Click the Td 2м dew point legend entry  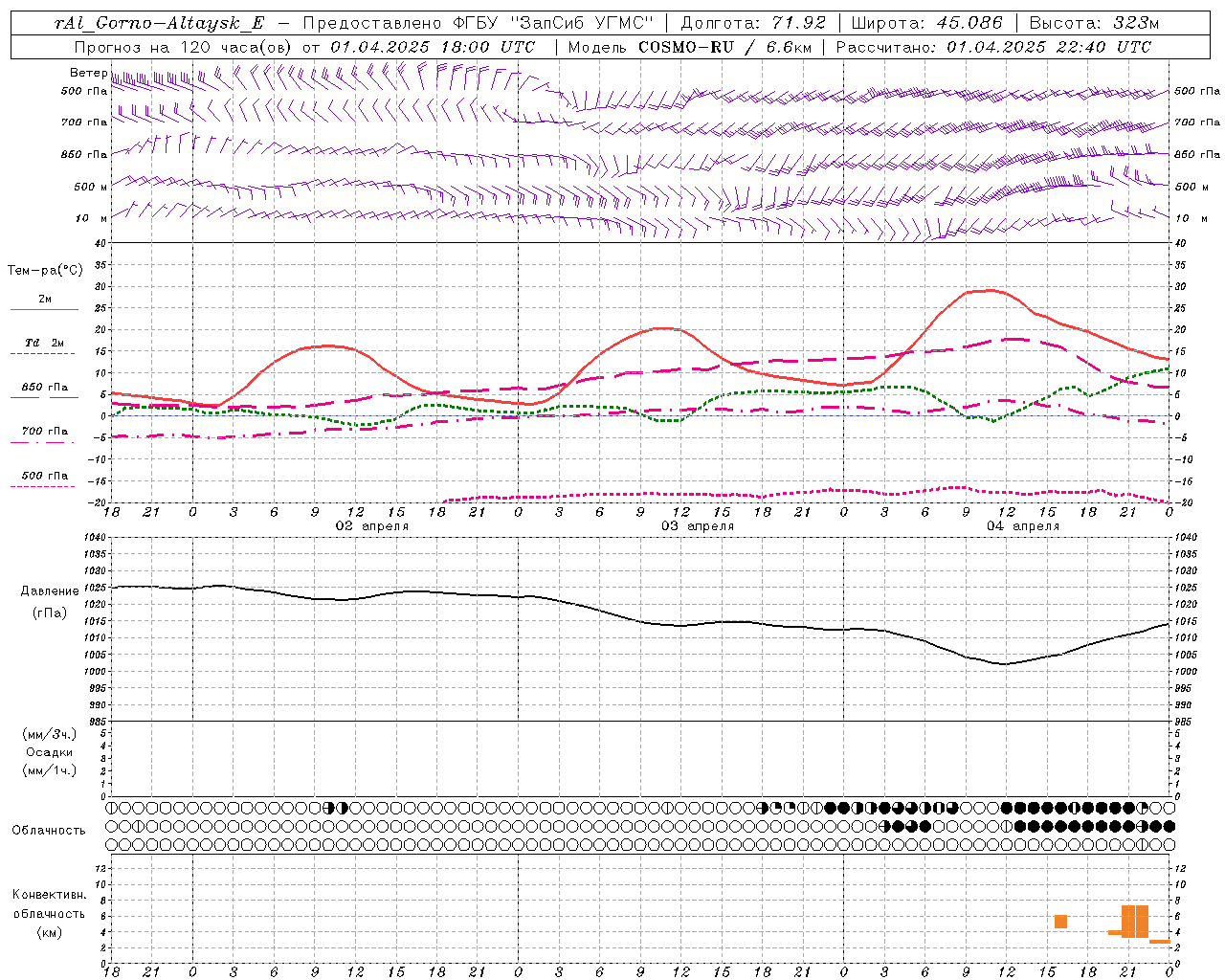tap(45, 343)
